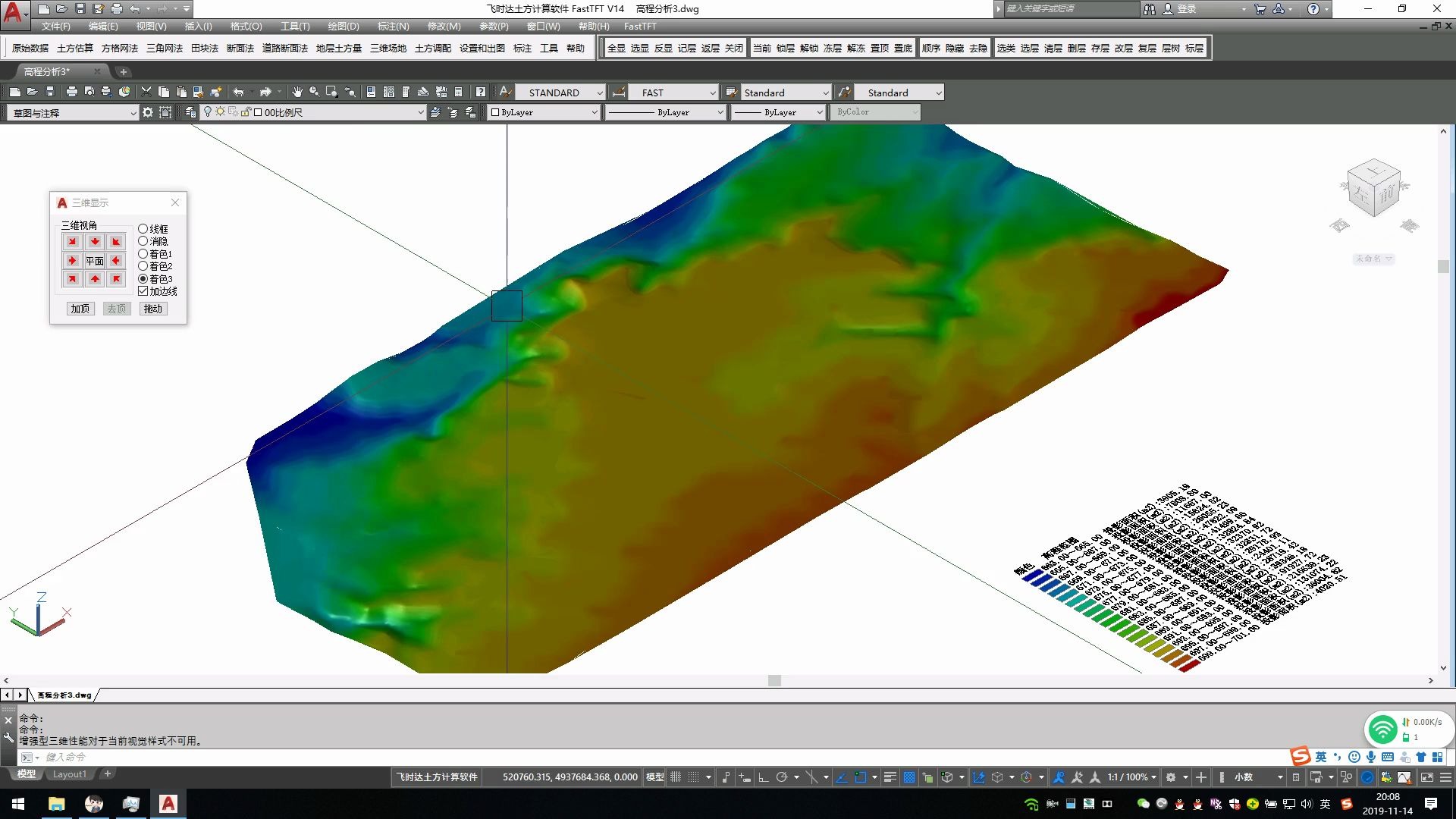Click the top-middle down-arrow view button
Screen dimensions: 1456x819
pyautogui.click(x=94, y=242)
